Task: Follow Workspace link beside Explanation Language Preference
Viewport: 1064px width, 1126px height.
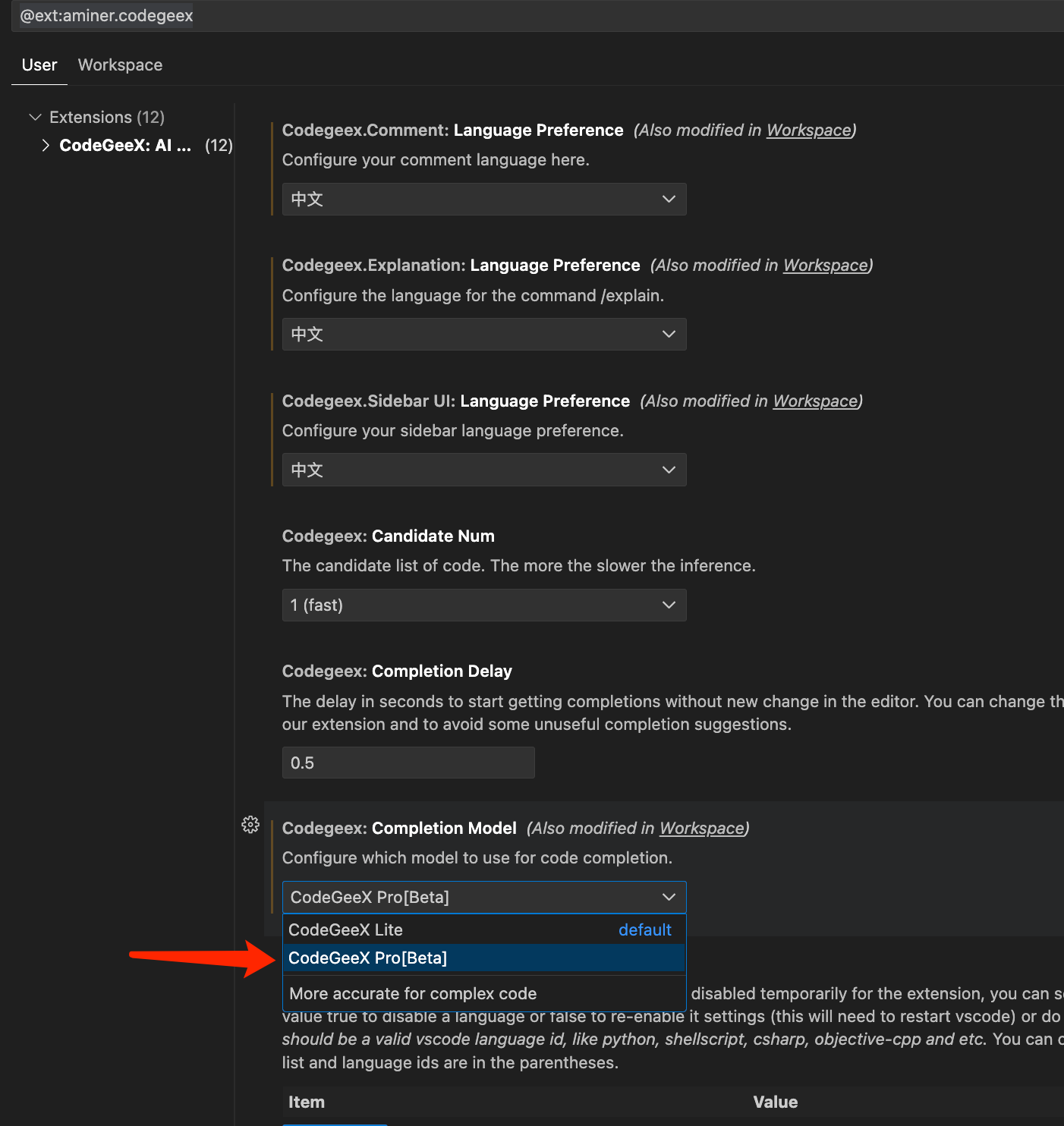Action: (826, 266)
